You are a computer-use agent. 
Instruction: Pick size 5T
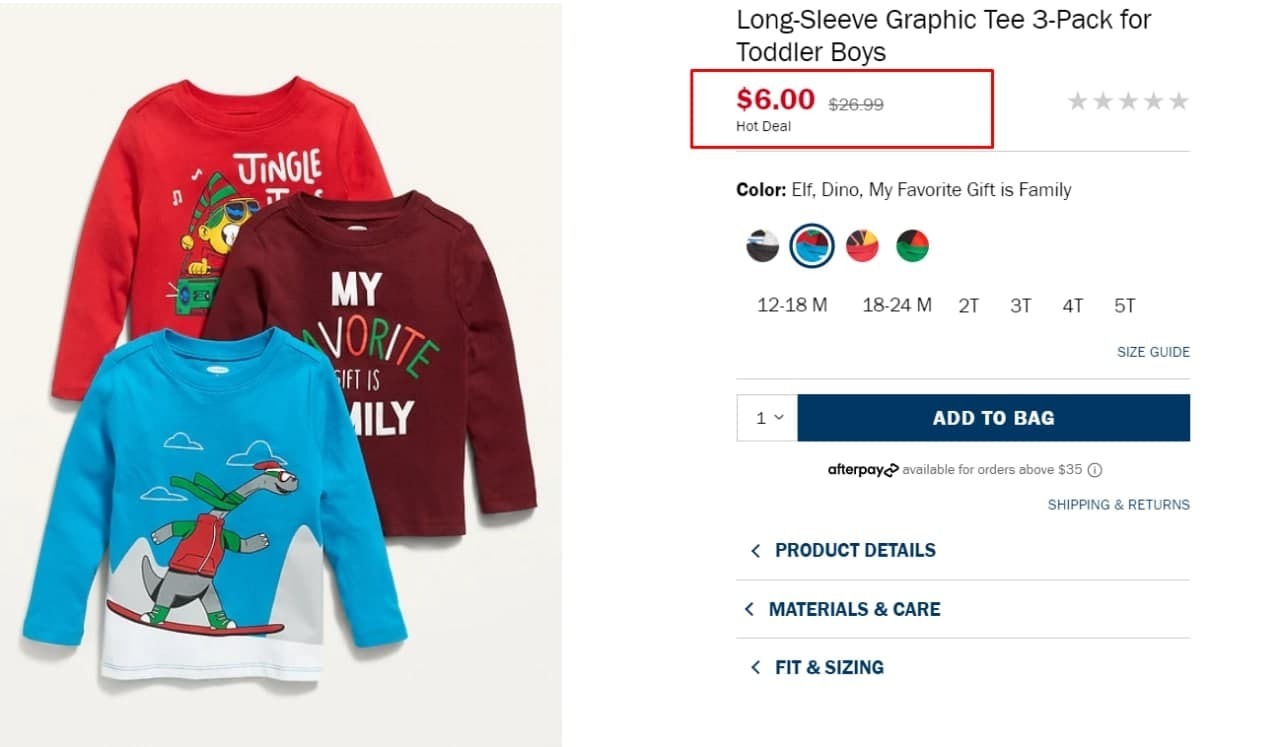1125,306
